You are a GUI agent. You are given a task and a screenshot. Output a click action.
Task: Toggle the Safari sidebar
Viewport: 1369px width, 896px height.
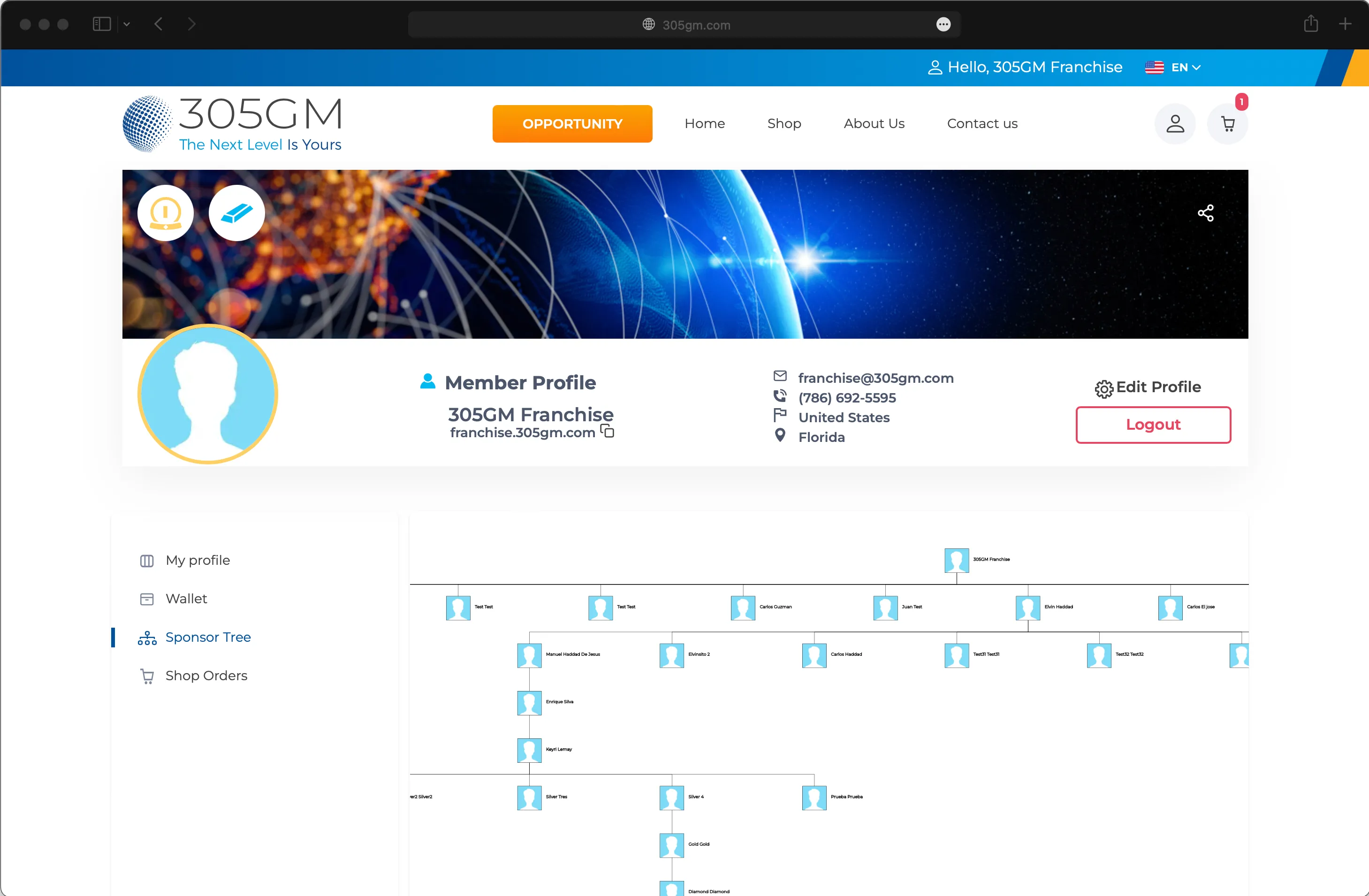[102, 24]
